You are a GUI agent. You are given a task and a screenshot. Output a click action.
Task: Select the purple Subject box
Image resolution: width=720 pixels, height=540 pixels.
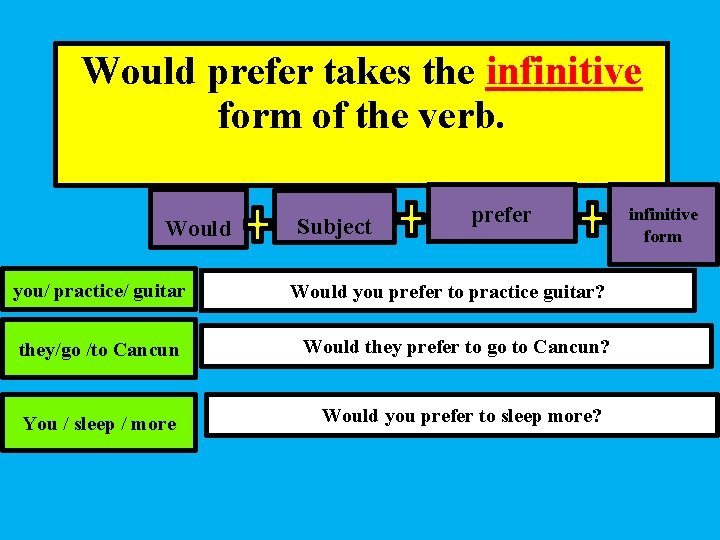coord(334,226)
